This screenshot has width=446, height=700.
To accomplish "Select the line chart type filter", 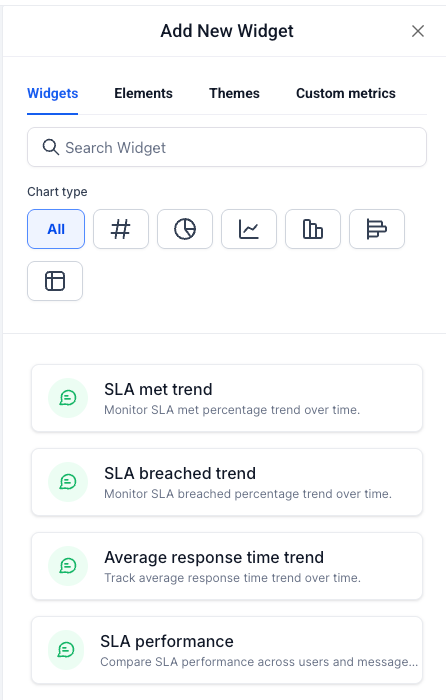I will [249, 229].
